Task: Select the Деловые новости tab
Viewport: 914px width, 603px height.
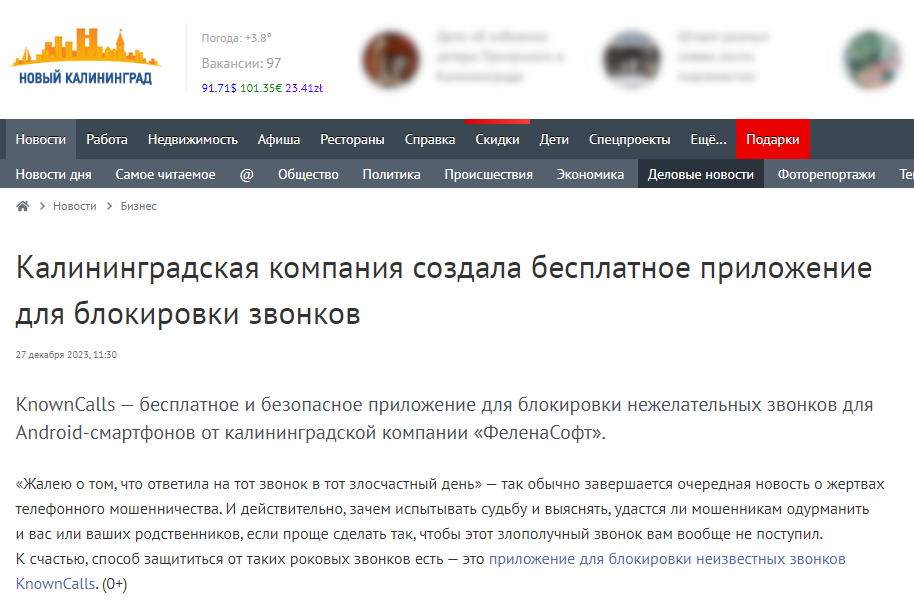Action: (x=701, y=174)
